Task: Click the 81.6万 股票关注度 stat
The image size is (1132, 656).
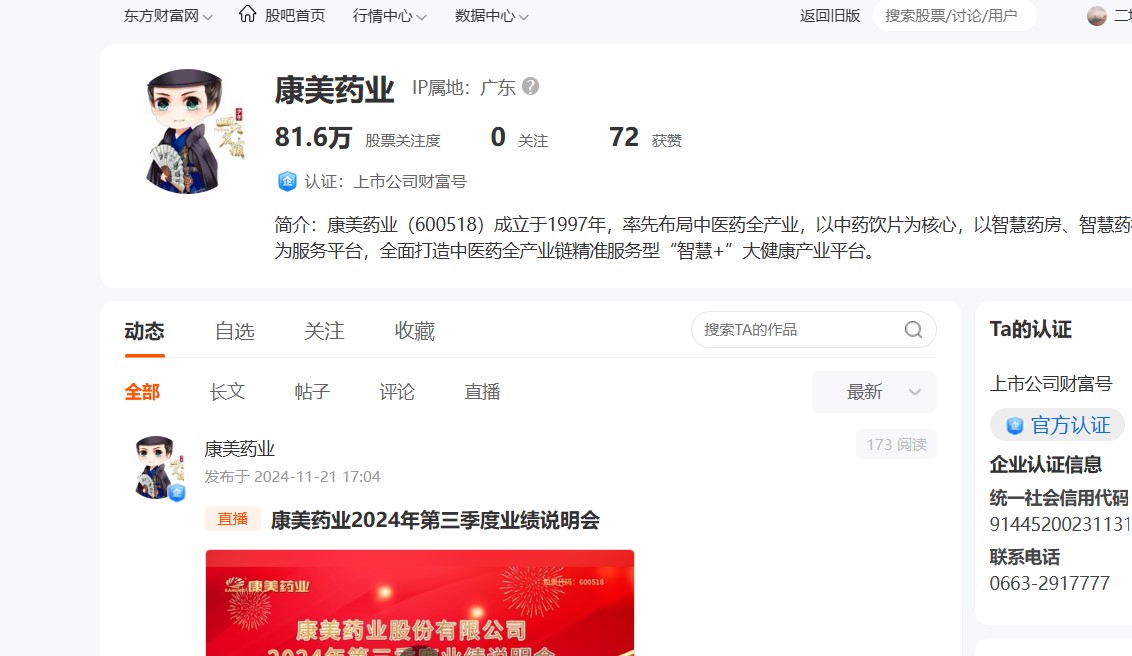Action: coord(357,137)
